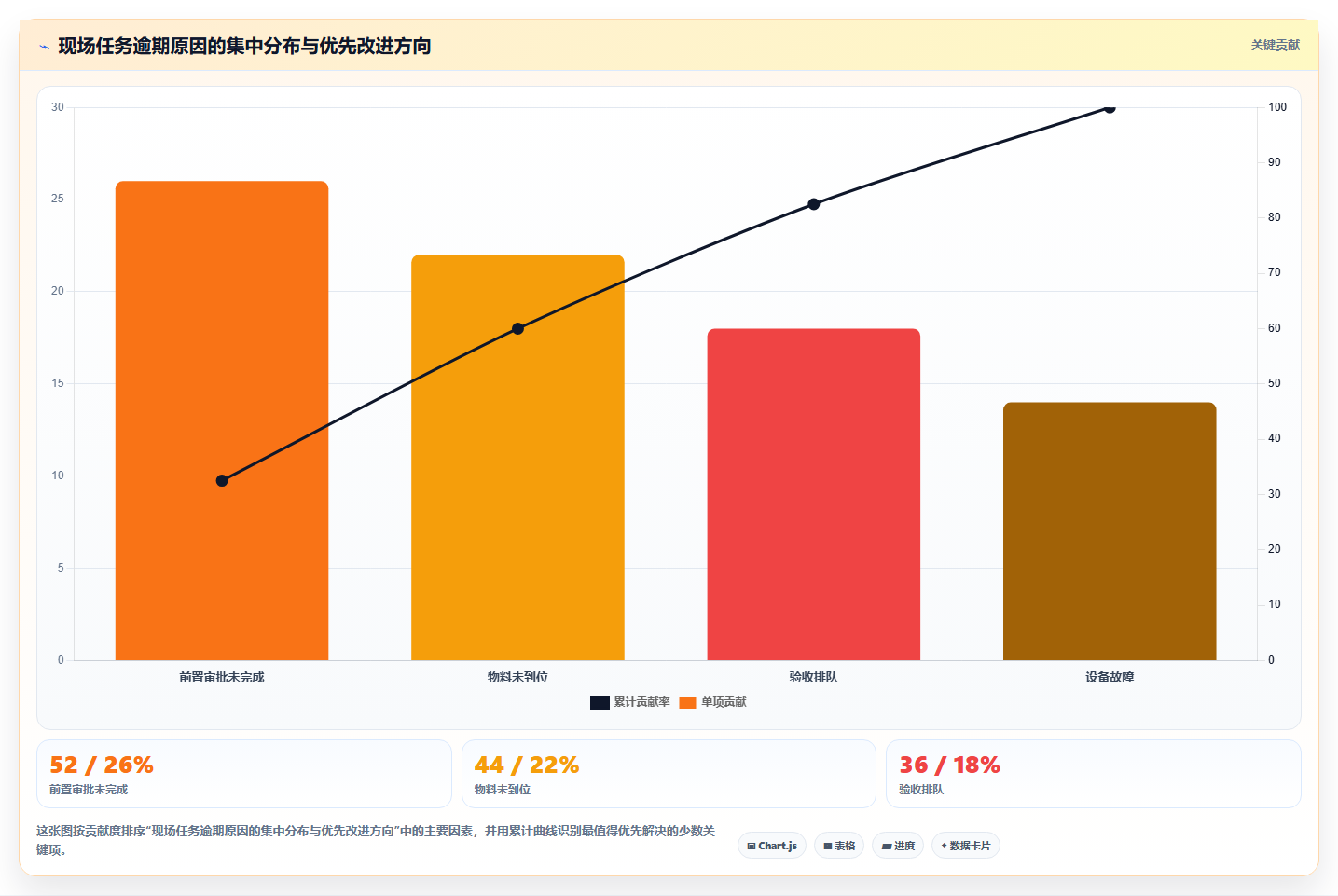Click the x-axis label 物料未到位
Image resolution: width=1338 pixels, height=896 pixels.
pos(517,677)
